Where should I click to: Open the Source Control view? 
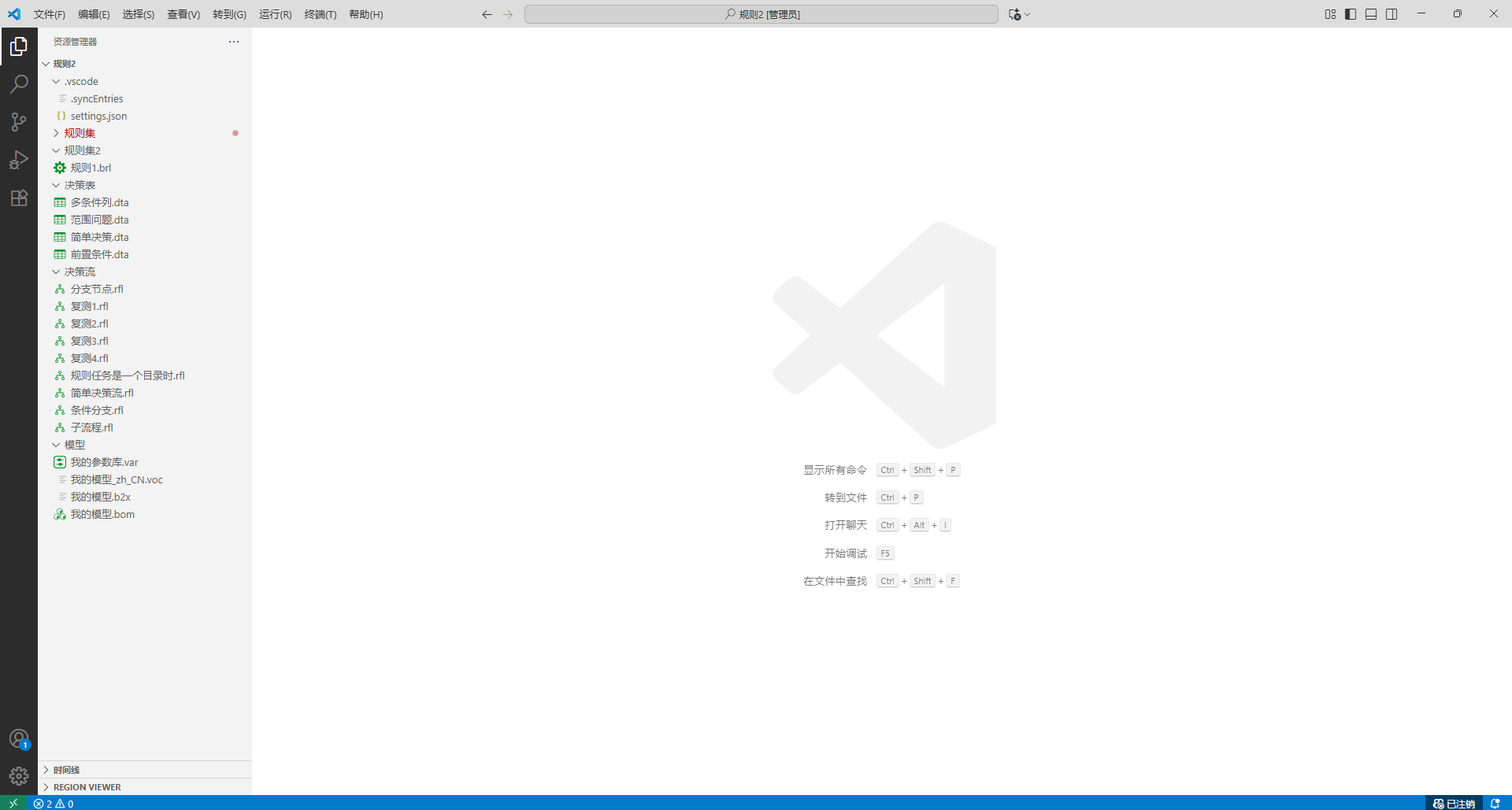(x=19, y=122)
